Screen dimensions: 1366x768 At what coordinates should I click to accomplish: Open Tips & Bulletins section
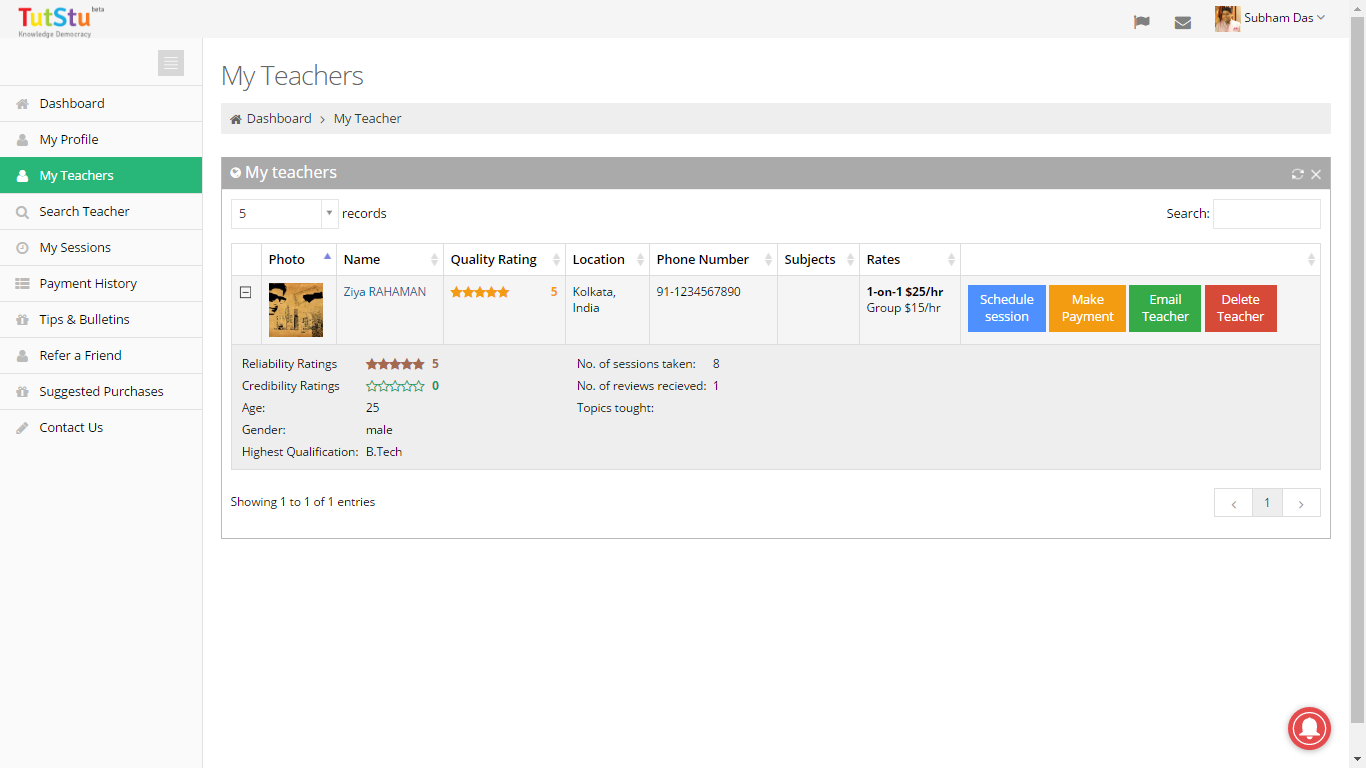101,320
